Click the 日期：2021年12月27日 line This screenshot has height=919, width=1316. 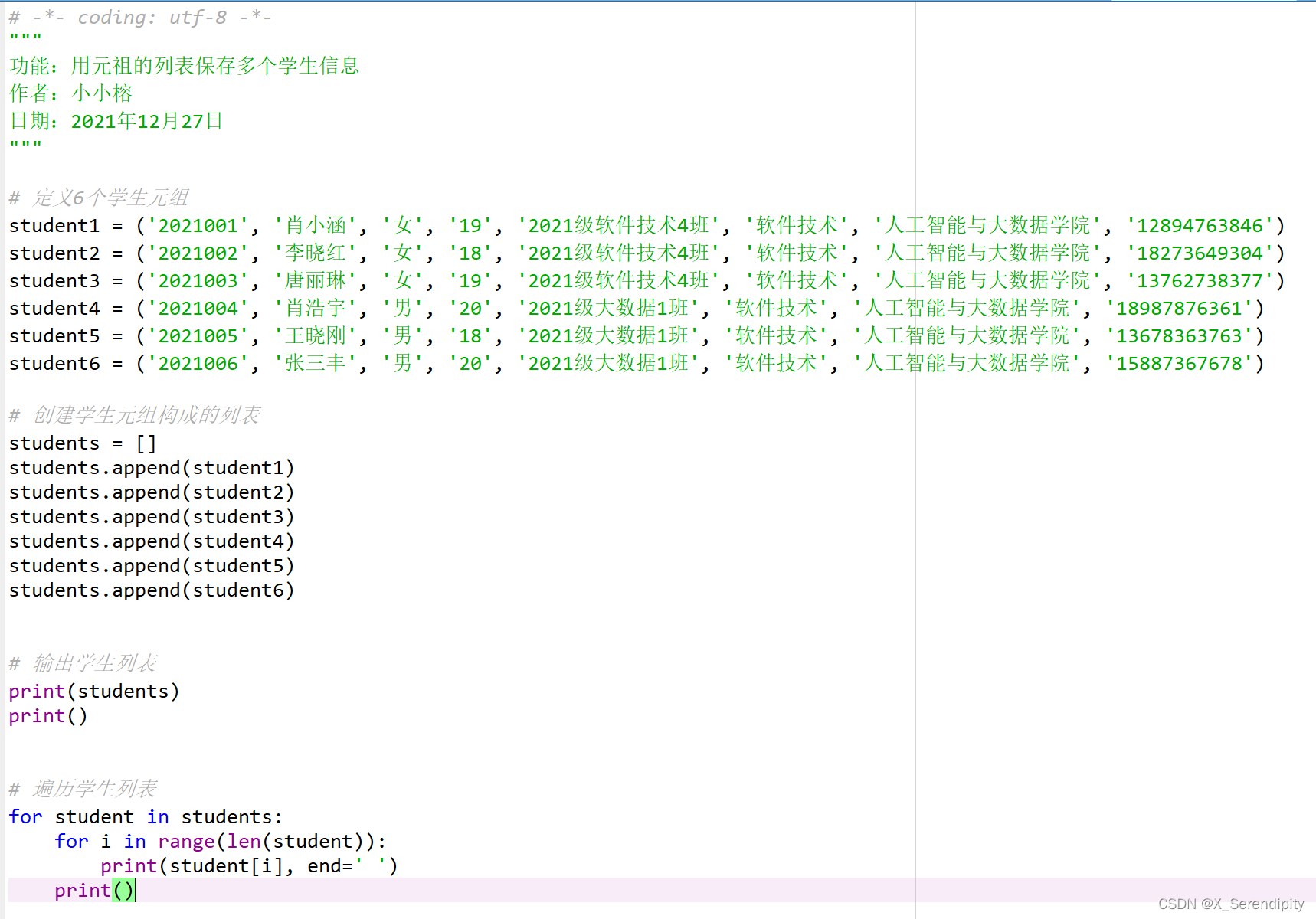click(116, 121)
